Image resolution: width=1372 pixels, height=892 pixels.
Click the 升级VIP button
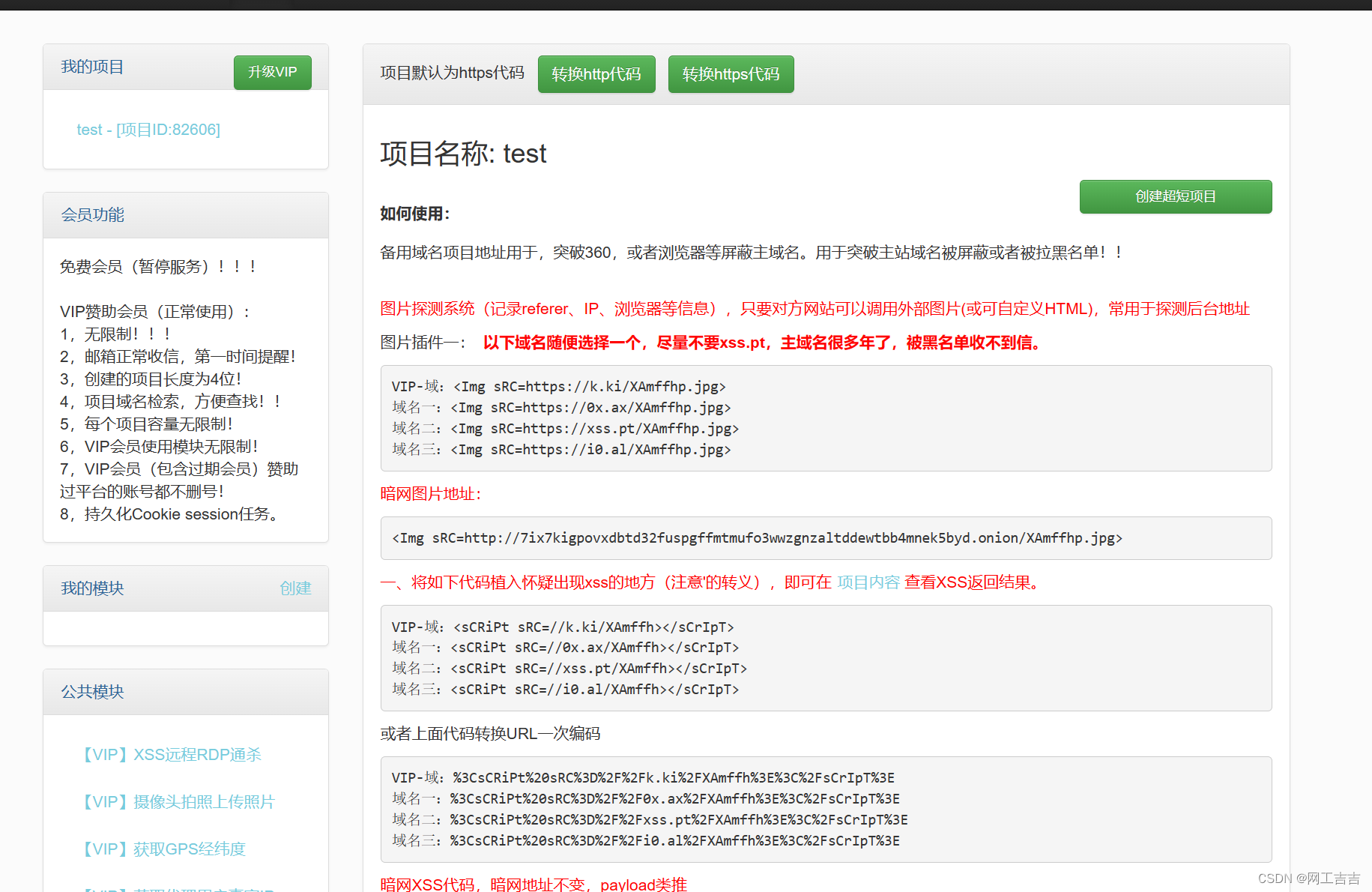272,72
